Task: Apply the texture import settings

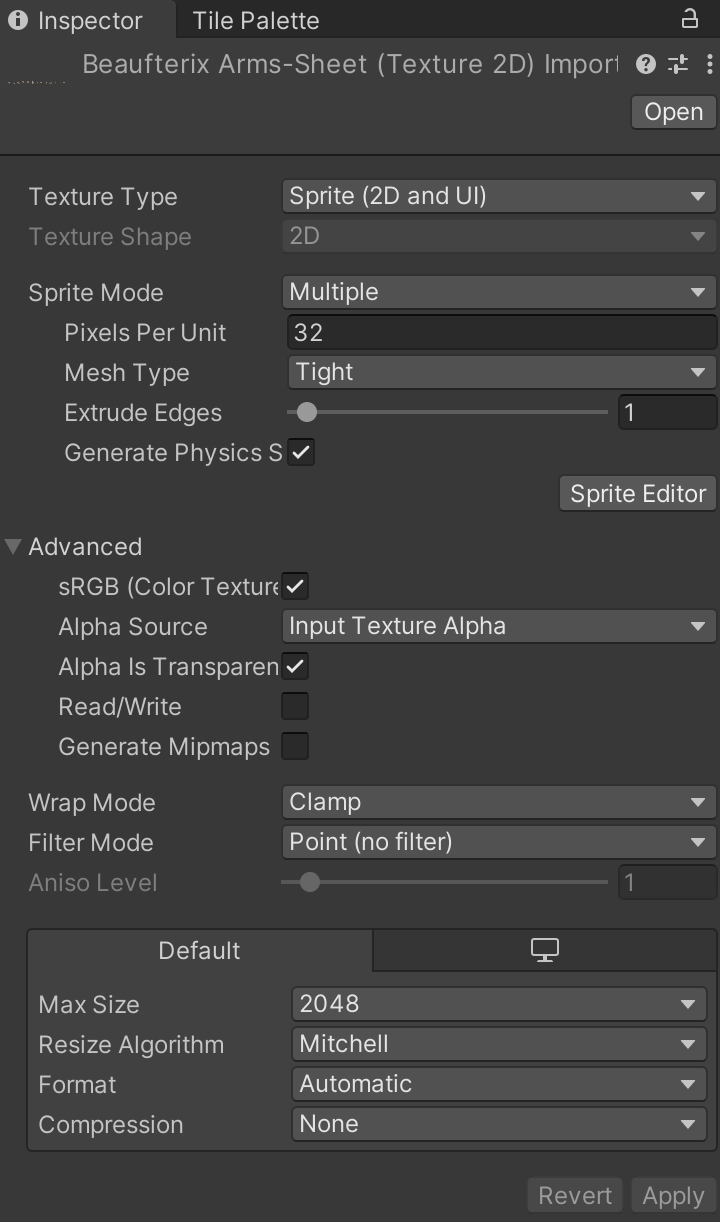Action: [x=672, y=1195]
